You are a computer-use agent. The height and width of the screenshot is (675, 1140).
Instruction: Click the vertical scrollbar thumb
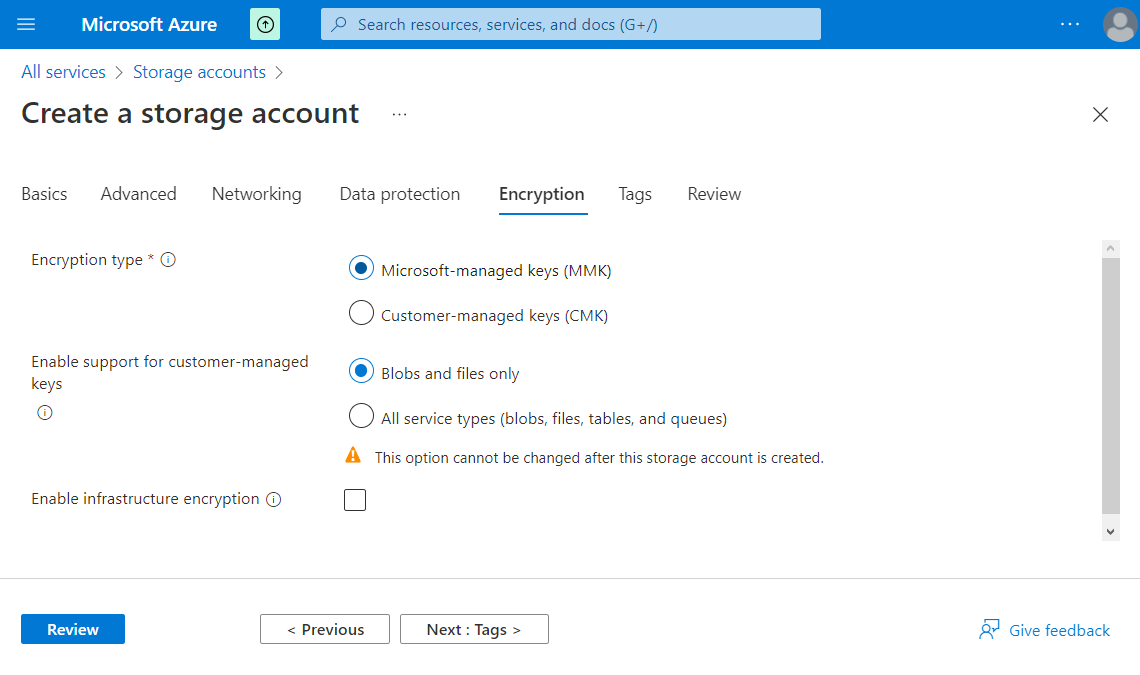tap(1110, 386)
